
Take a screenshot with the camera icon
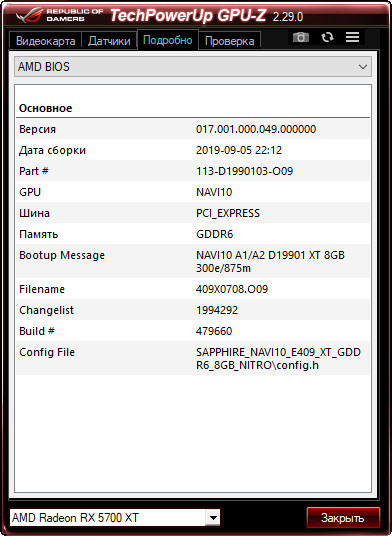click(x=301, y=37)
